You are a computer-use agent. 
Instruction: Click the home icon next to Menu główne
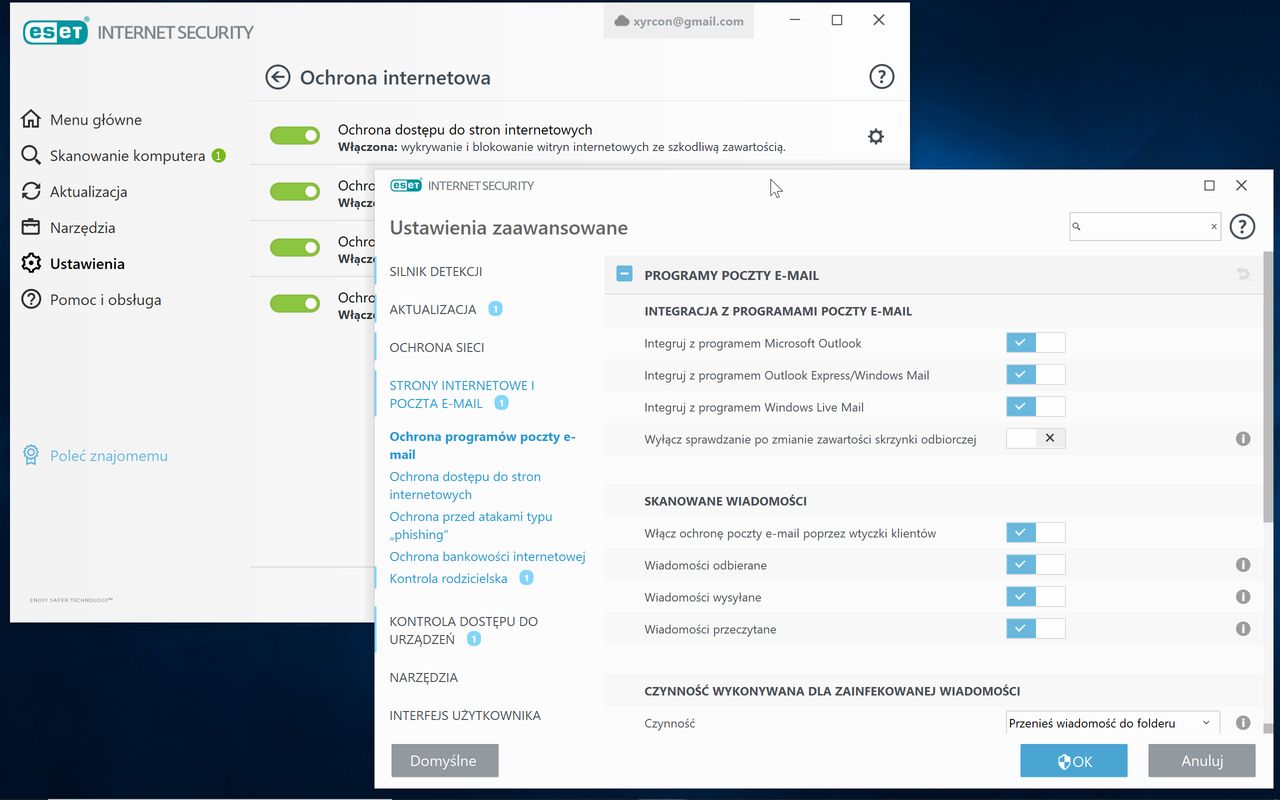31,119
